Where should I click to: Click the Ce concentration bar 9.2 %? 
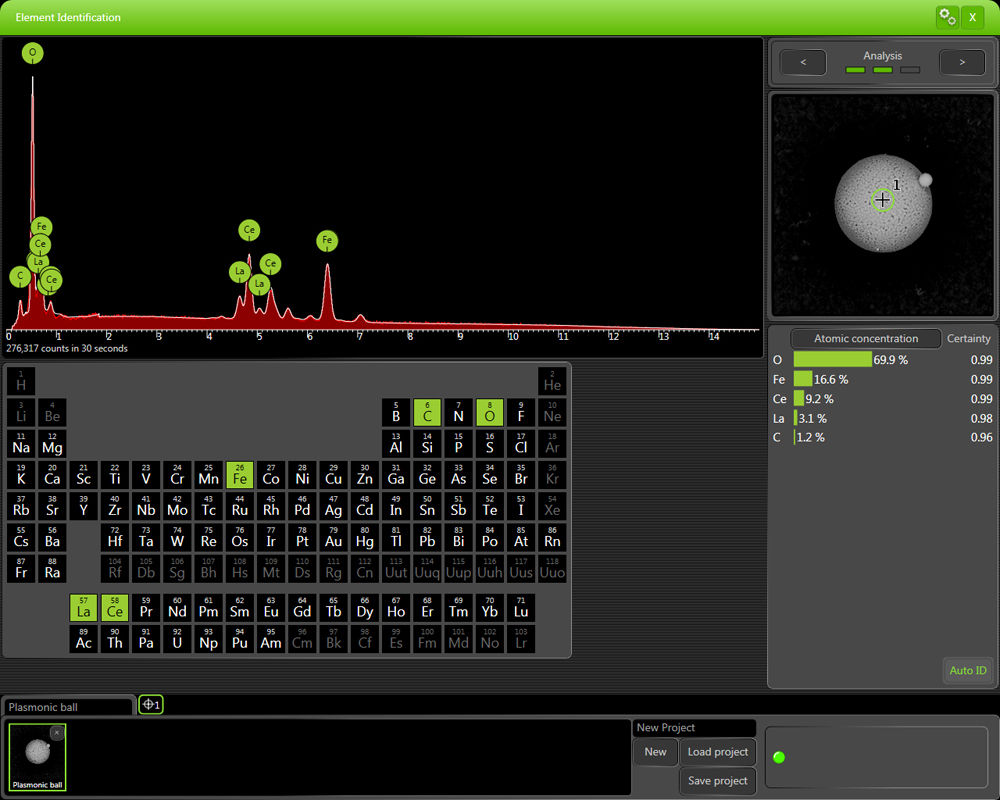coord(798,399)
